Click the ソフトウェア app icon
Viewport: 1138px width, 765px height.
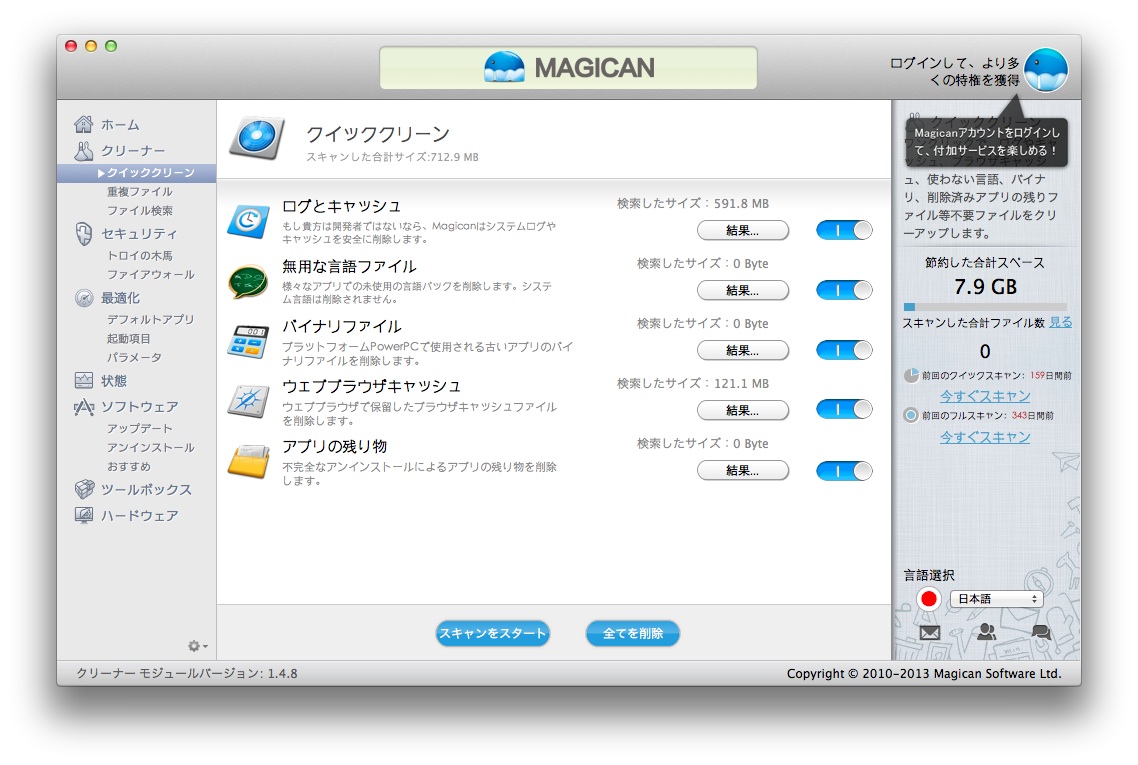point(83,406)
